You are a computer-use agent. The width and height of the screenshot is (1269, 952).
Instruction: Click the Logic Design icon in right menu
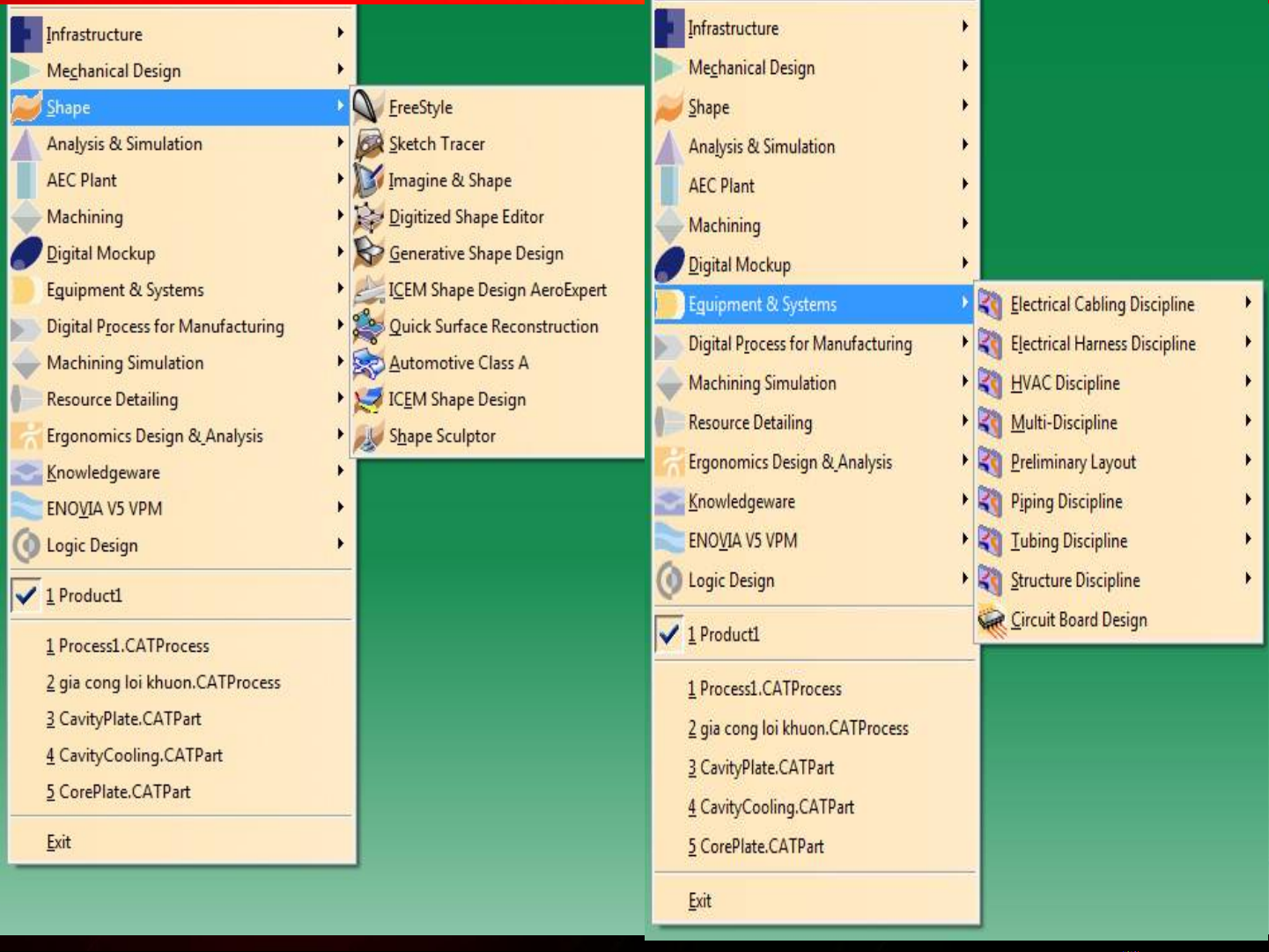click(x=669, y=580)
